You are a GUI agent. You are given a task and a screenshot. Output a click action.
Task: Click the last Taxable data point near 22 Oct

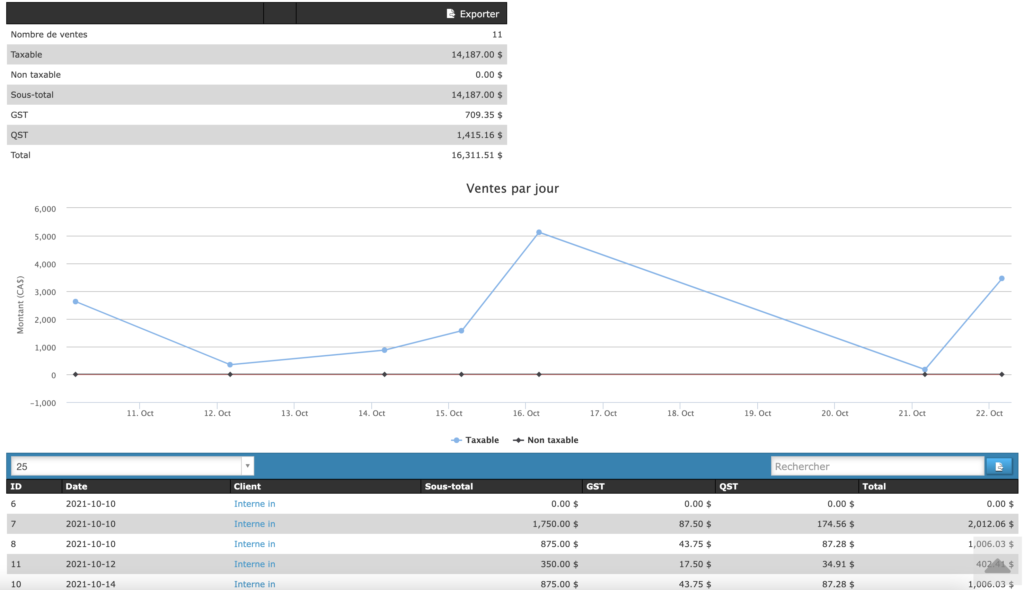click(x=1001, y=279)
